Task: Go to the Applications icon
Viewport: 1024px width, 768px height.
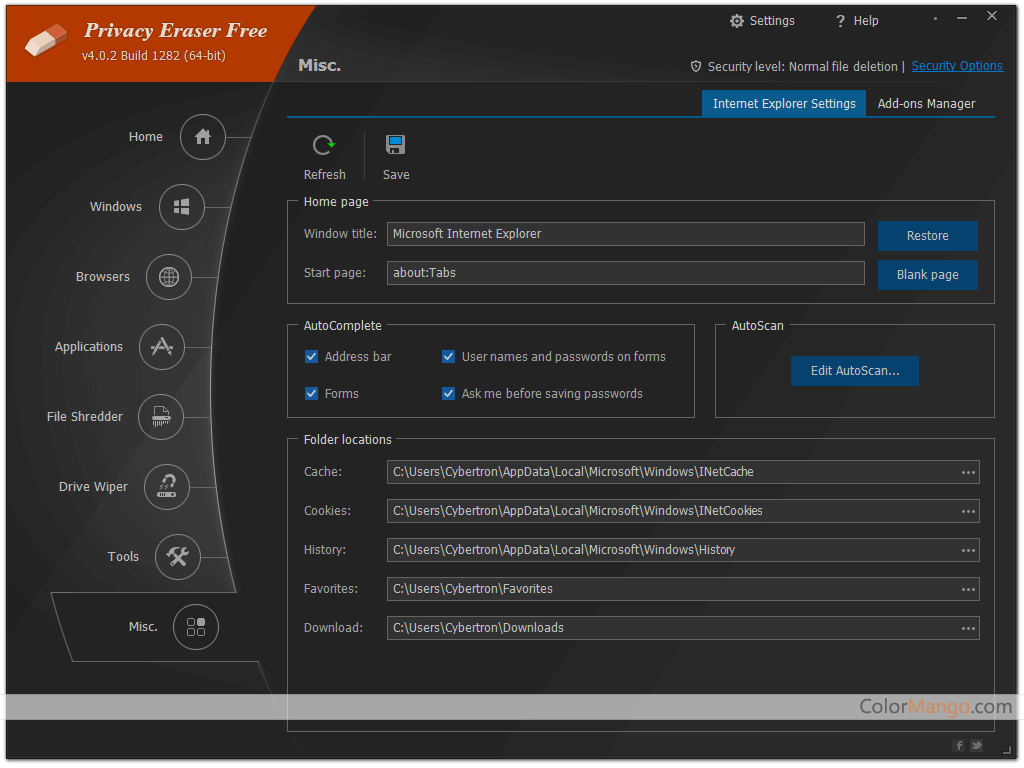Action: point(162,347)
